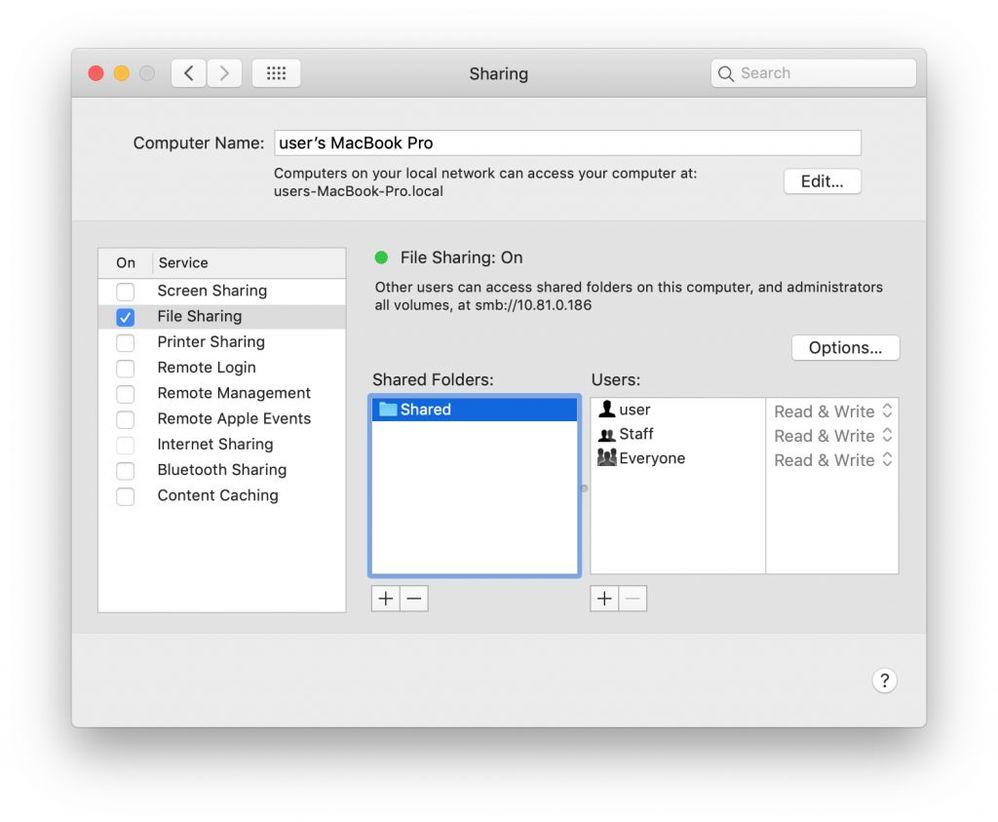The width and height of the screenshot is (998, 822).
Task: Click the green File Sharing status indicator
Action: [381, 257]
